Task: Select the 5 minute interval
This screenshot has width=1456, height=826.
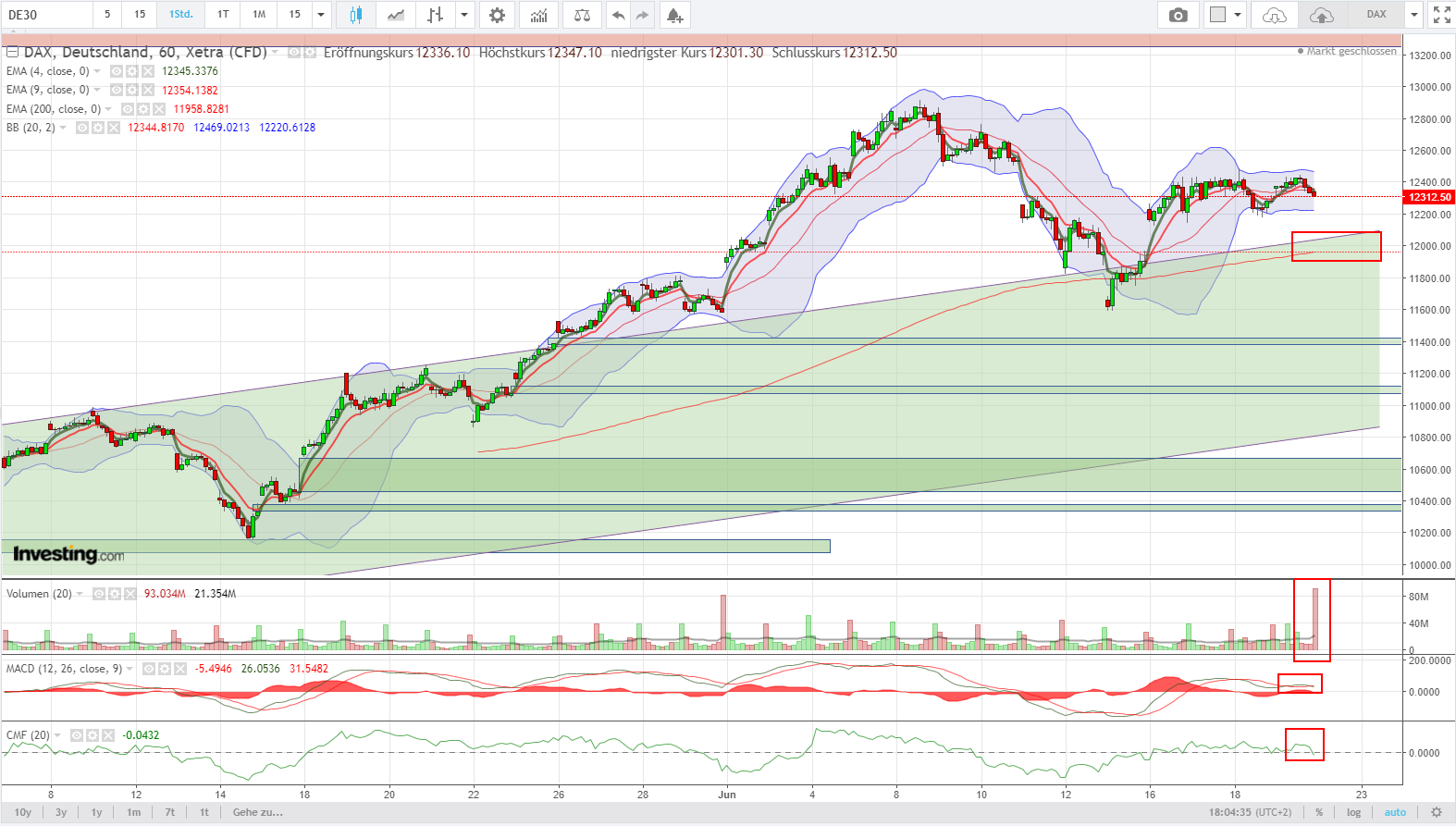Action: coord(107,15)
